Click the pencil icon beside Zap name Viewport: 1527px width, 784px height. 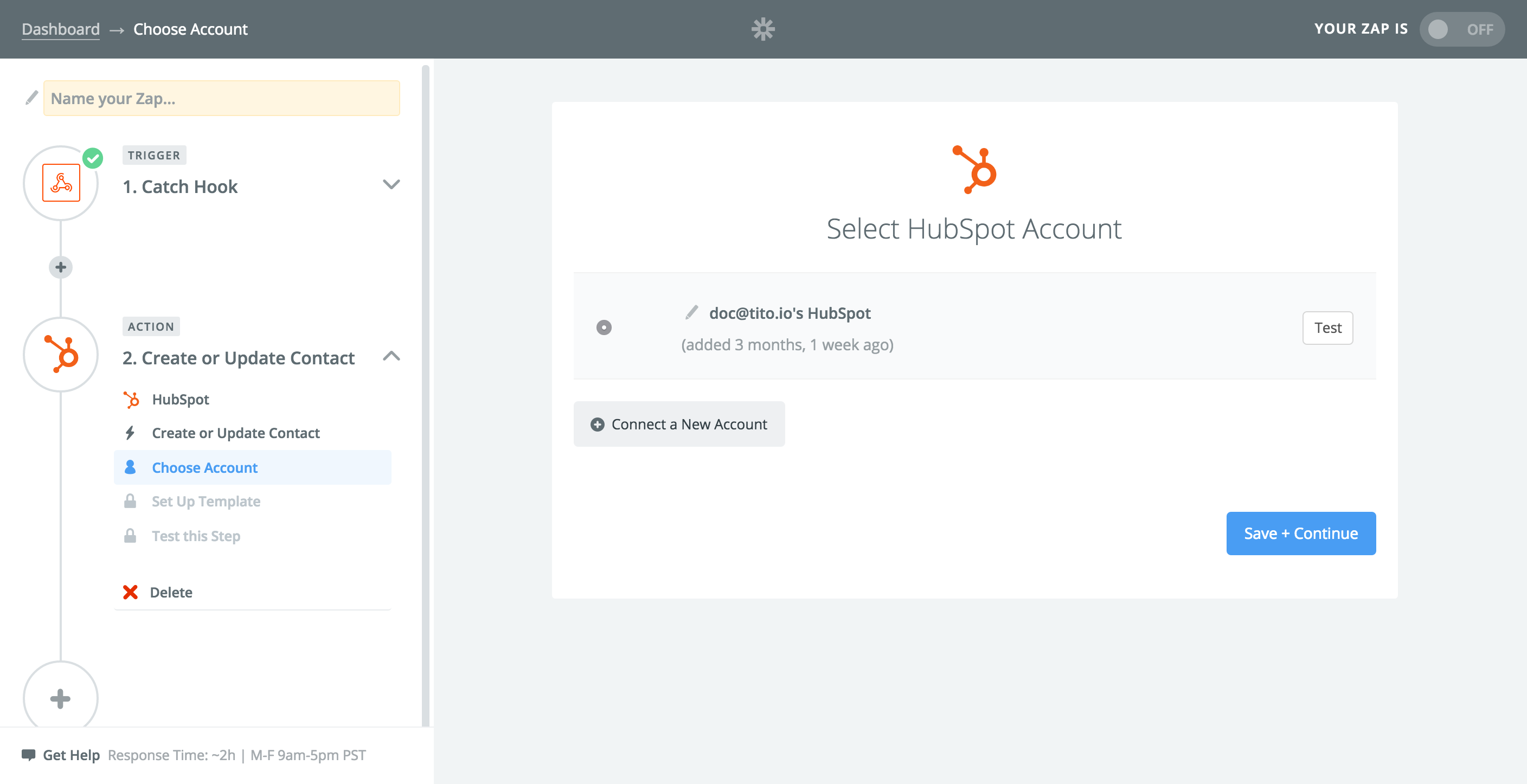pyautogui.click(x=31, y=98)
